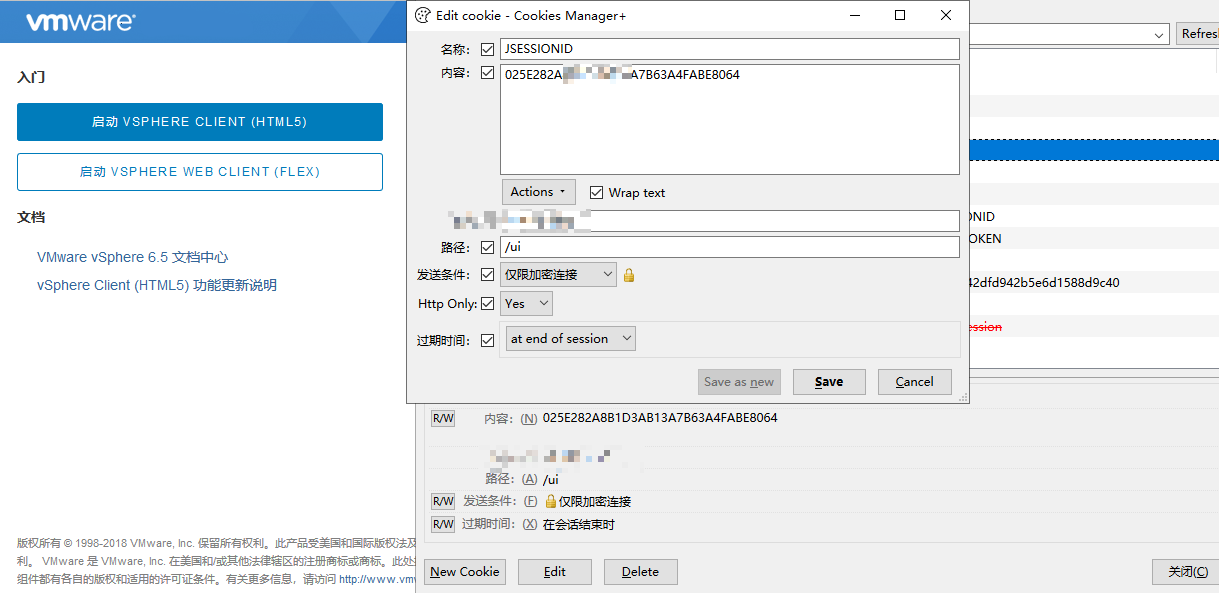The height and width of the screenshot is (593, 1219).
Task: Toggle the 名称 checkbox
Action: (488, 49)
